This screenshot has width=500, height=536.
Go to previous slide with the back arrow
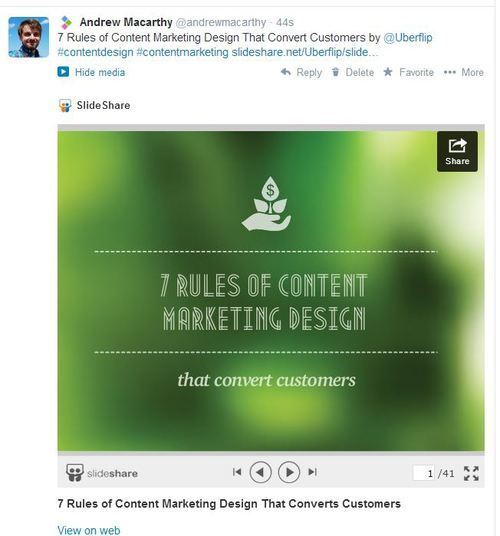click(260, 472)
